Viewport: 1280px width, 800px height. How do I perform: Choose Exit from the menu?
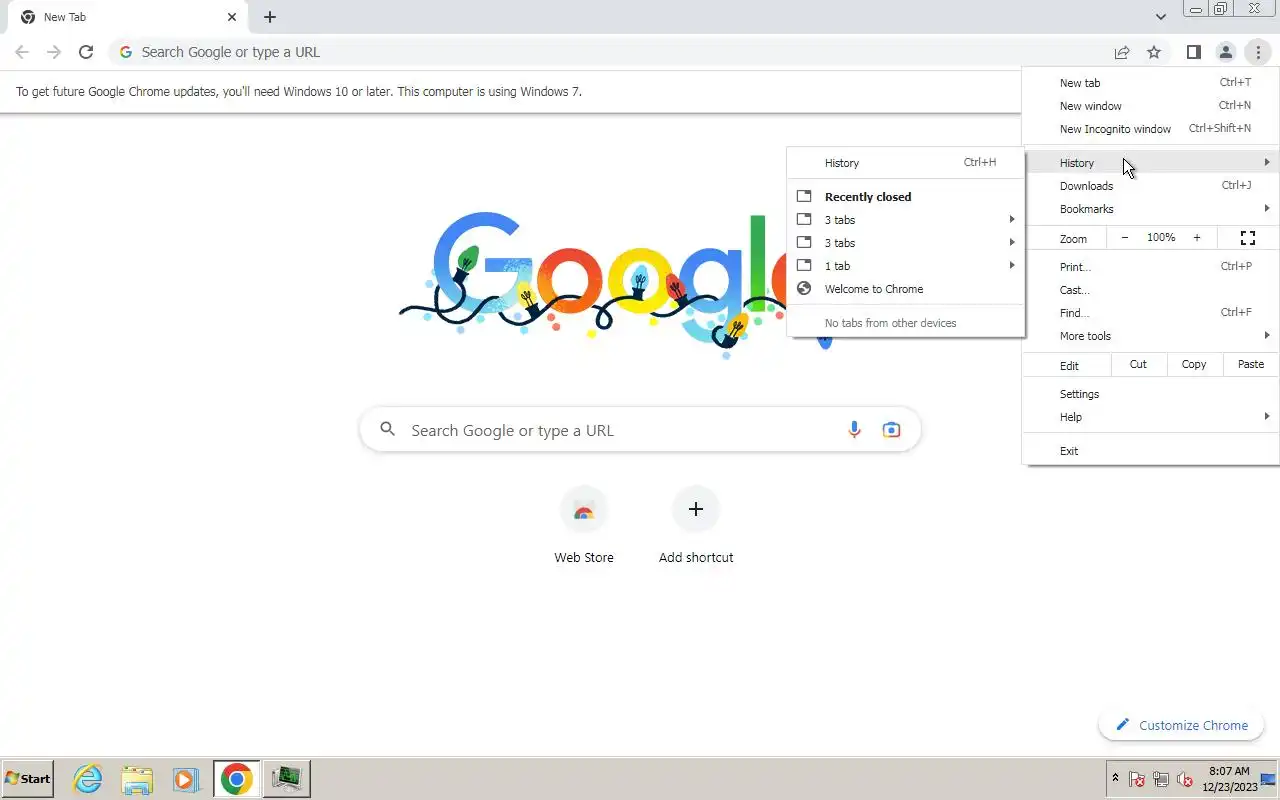[1151, 451]
